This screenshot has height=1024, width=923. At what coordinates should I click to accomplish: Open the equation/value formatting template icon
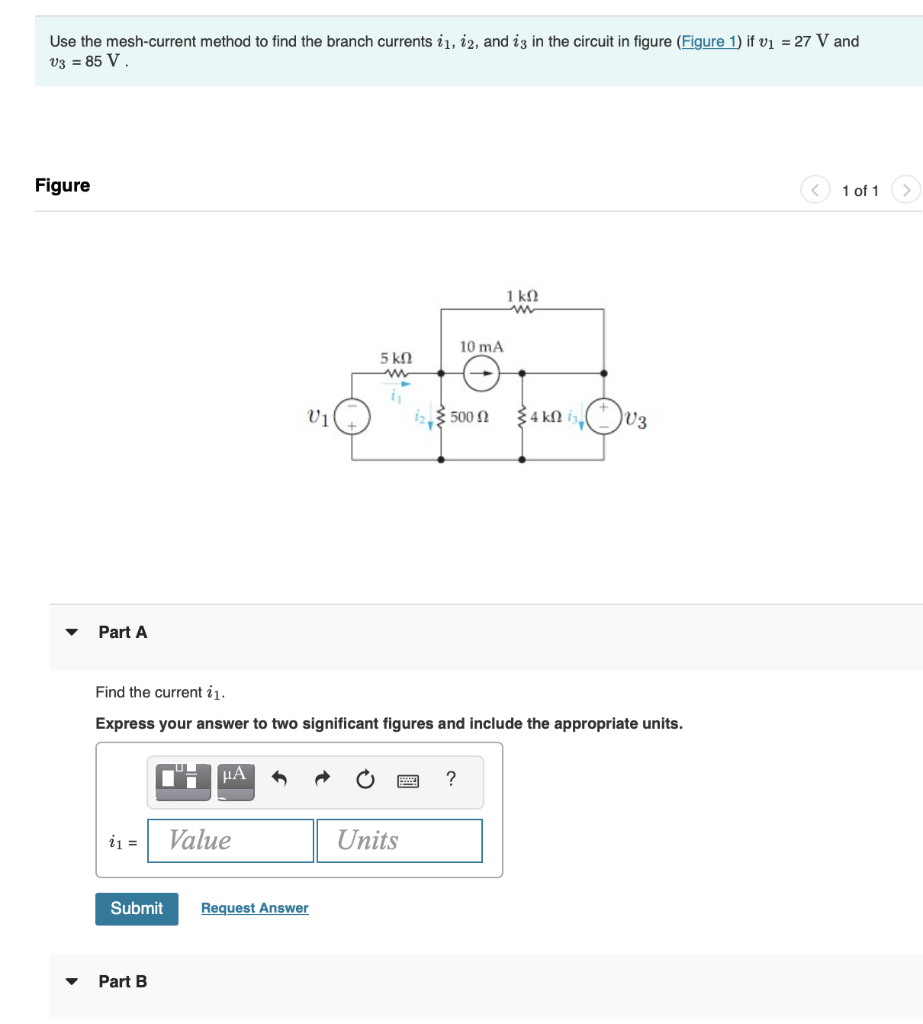(x=182, y=781)
